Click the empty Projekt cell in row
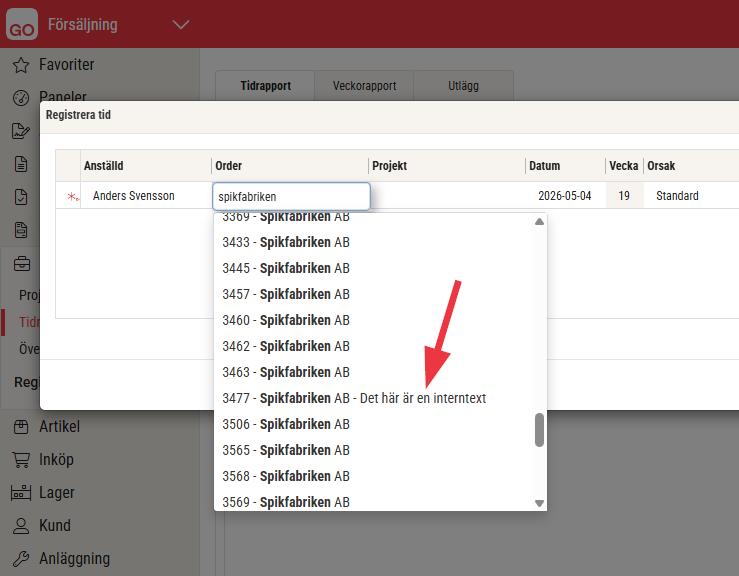The height and width of the screenshot is (576, 739). point(447,196)
